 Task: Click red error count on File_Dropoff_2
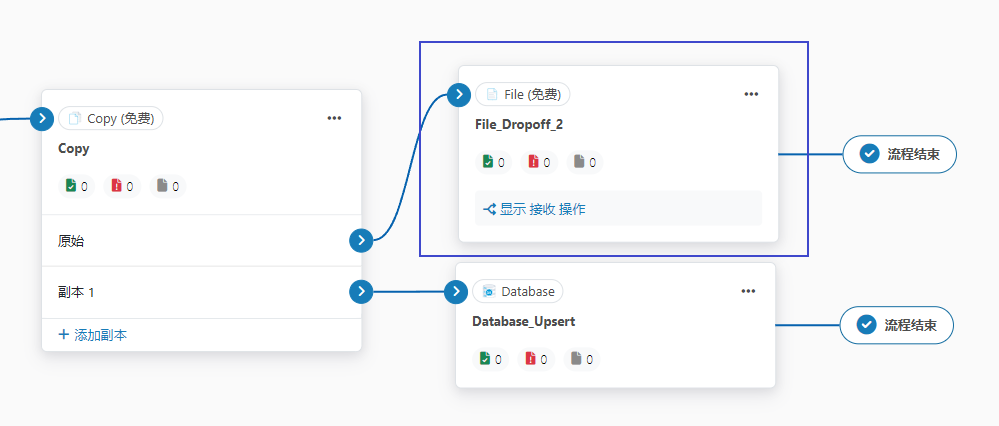tap(540, 162)
